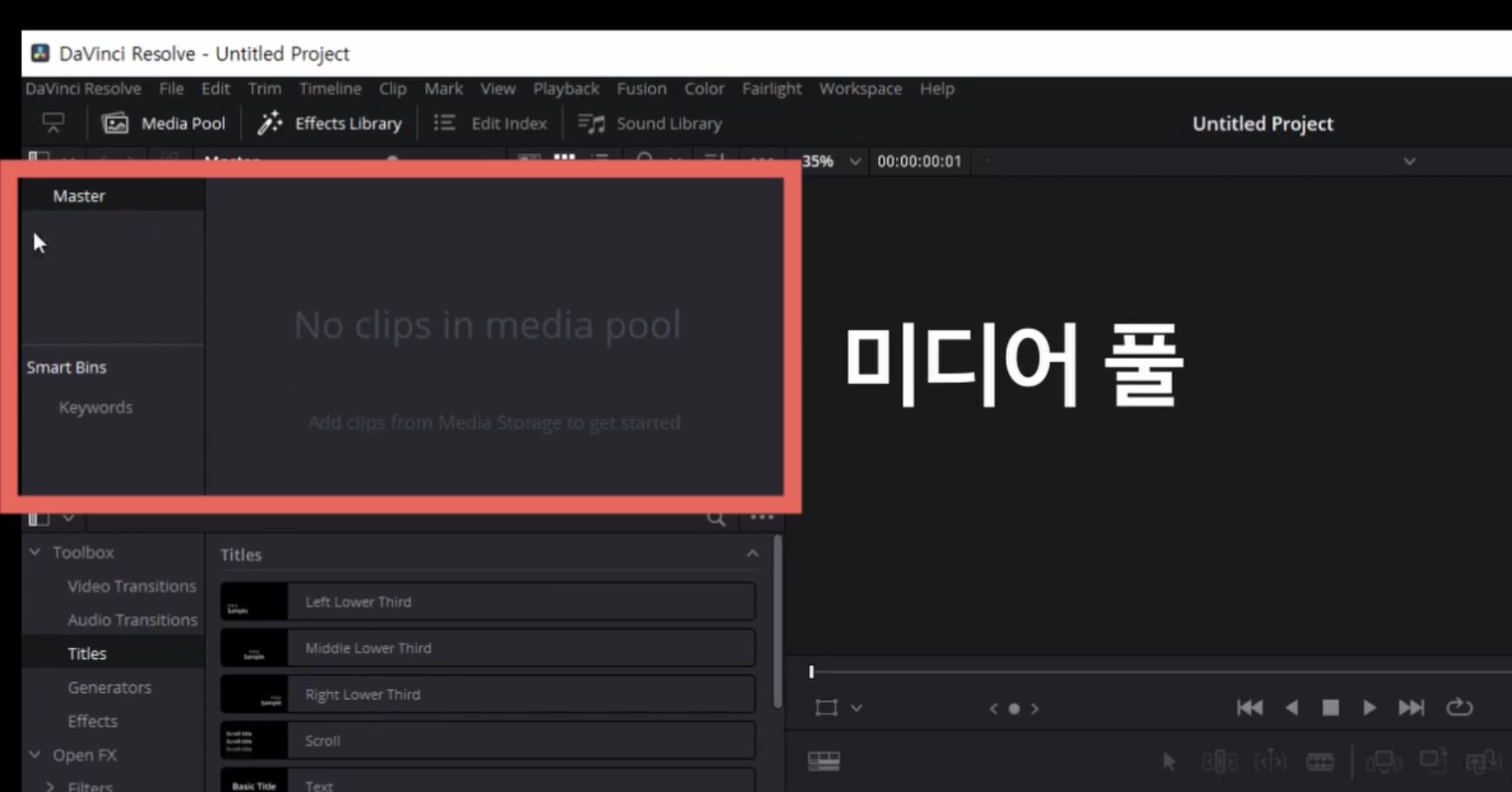
Task: Toggle the Effects Library sidebar panel icon
Action: pos(39,518)
